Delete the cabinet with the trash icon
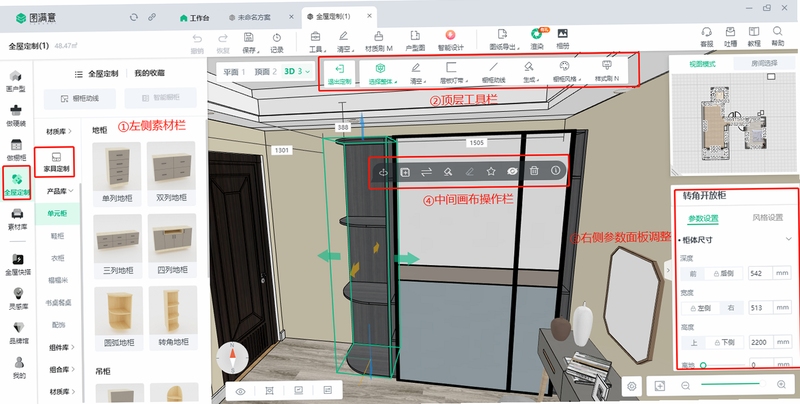The height and width of the screenshot is (404, 800). click(534, 171)
